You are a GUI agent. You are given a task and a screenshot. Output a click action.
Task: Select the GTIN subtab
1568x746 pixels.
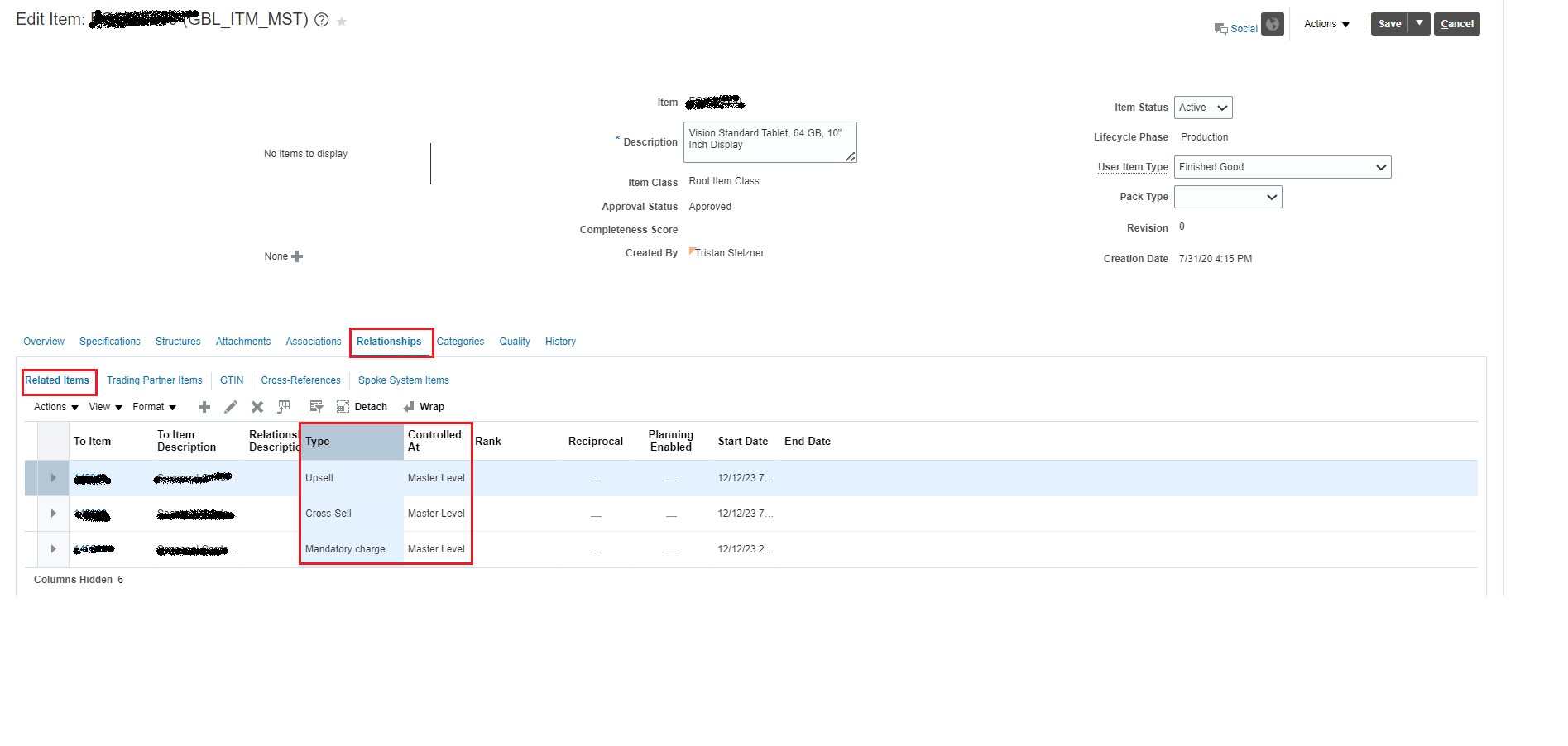click(x=232, y=380)
